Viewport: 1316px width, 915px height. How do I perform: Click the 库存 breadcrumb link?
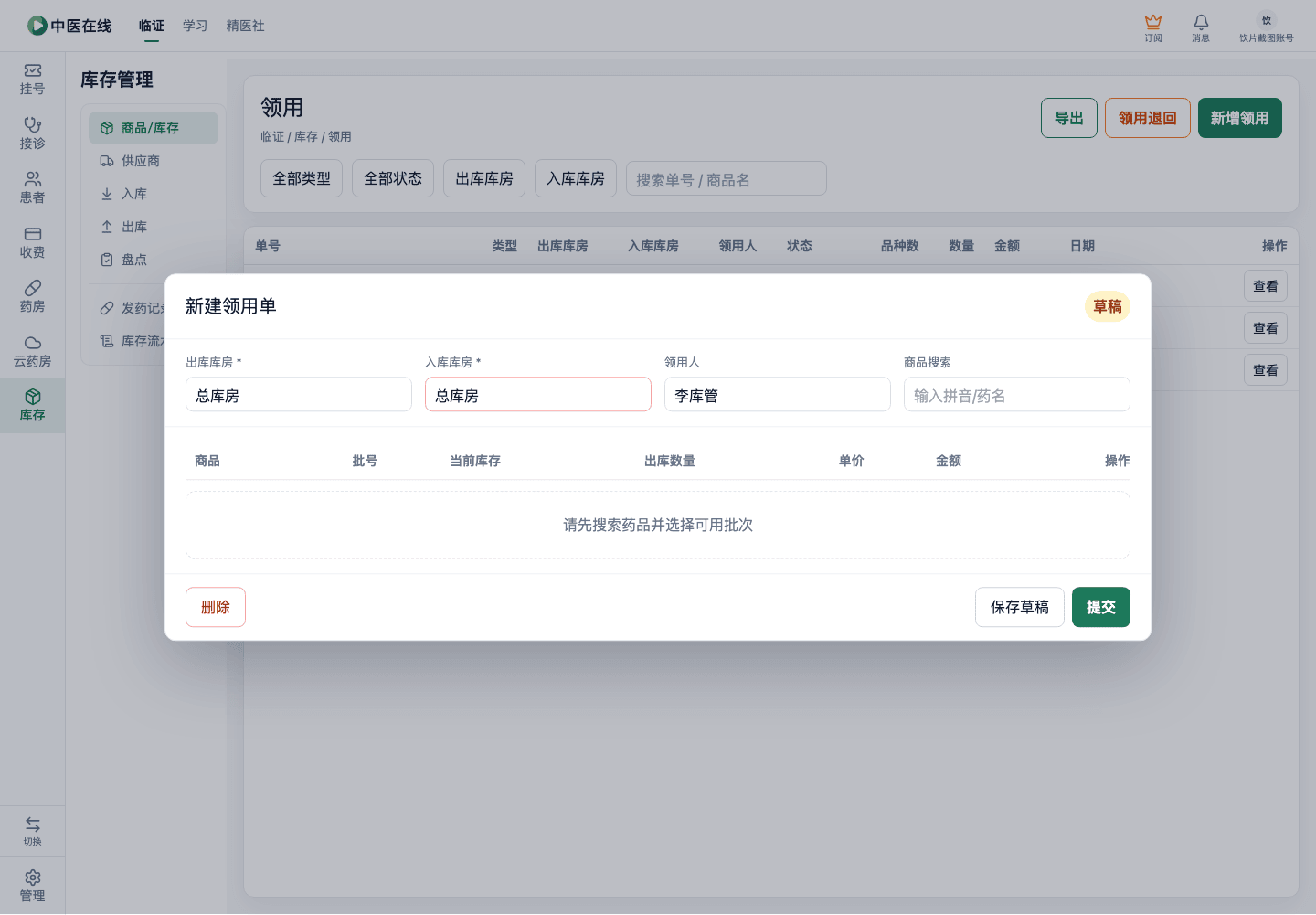[306, 136]
